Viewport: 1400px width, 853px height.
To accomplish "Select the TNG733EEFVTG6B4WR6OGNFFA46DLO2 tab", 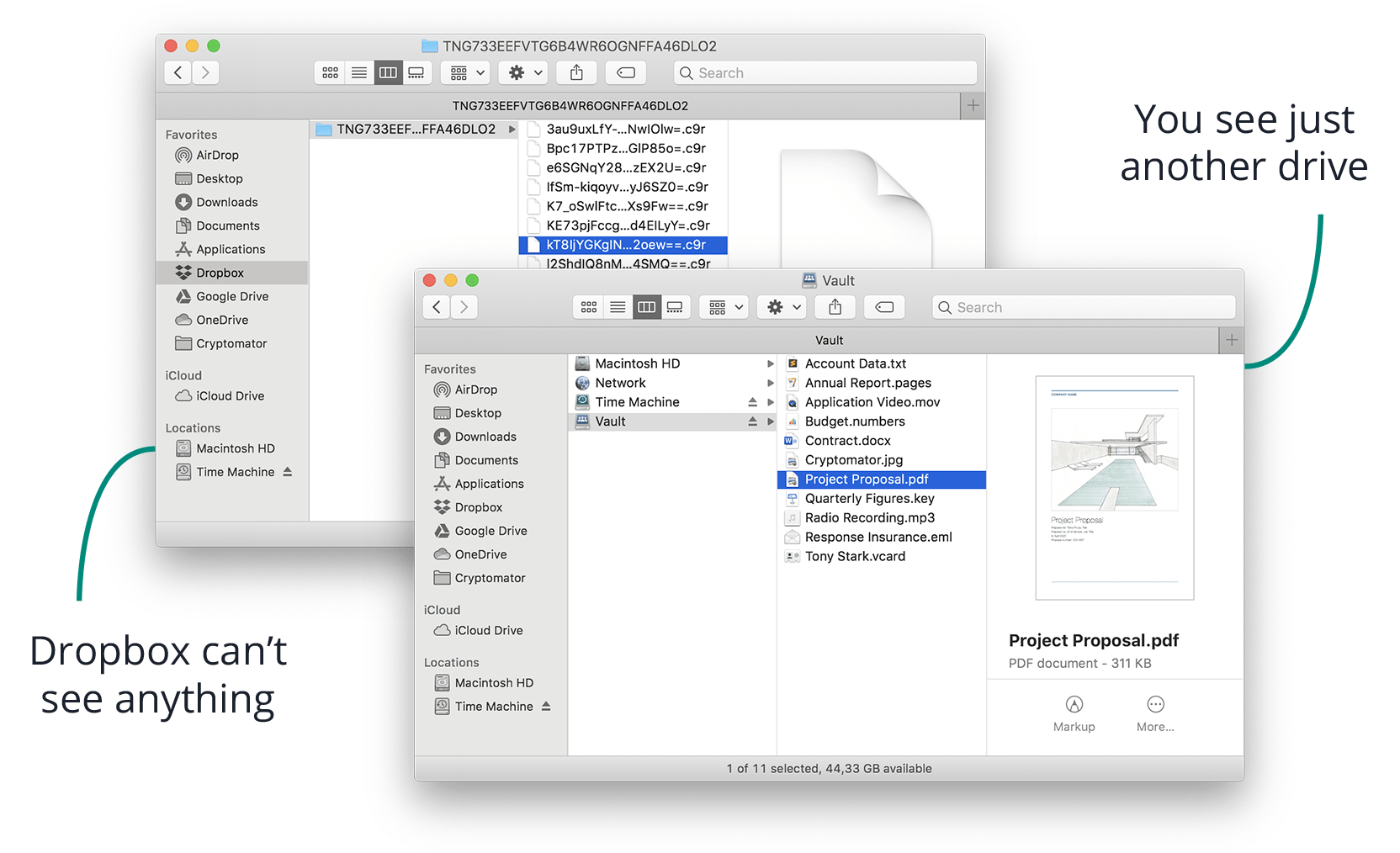I will (570, 106).
